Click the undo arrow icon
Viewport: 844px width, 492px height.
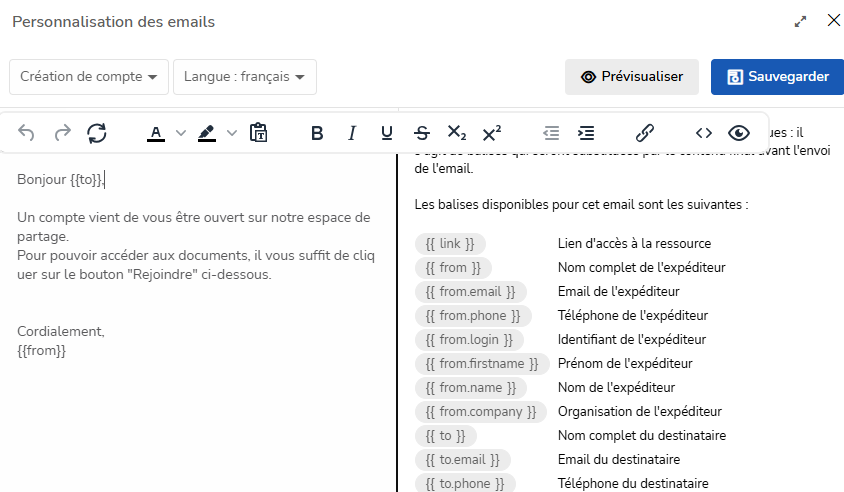[x=27, y=133]
